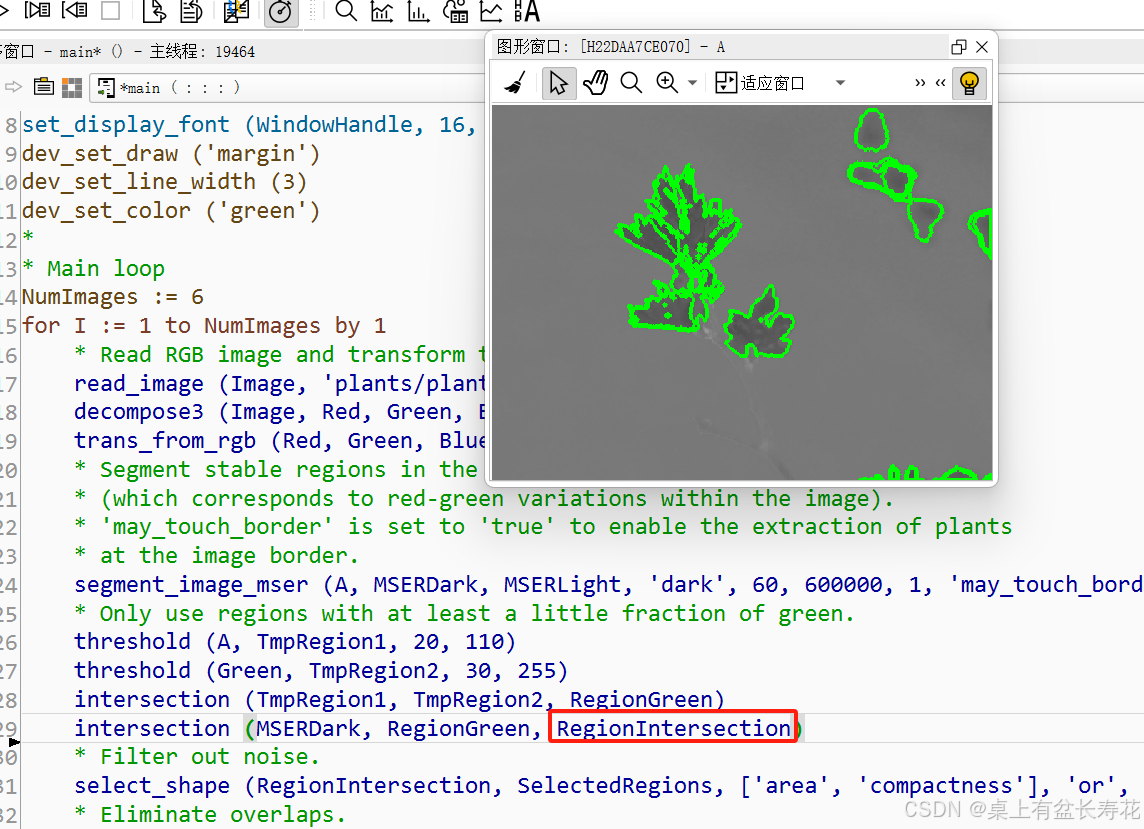Click the "dev_set_color ('green')" line
The image size is (1144, 829).
point(171,211)
